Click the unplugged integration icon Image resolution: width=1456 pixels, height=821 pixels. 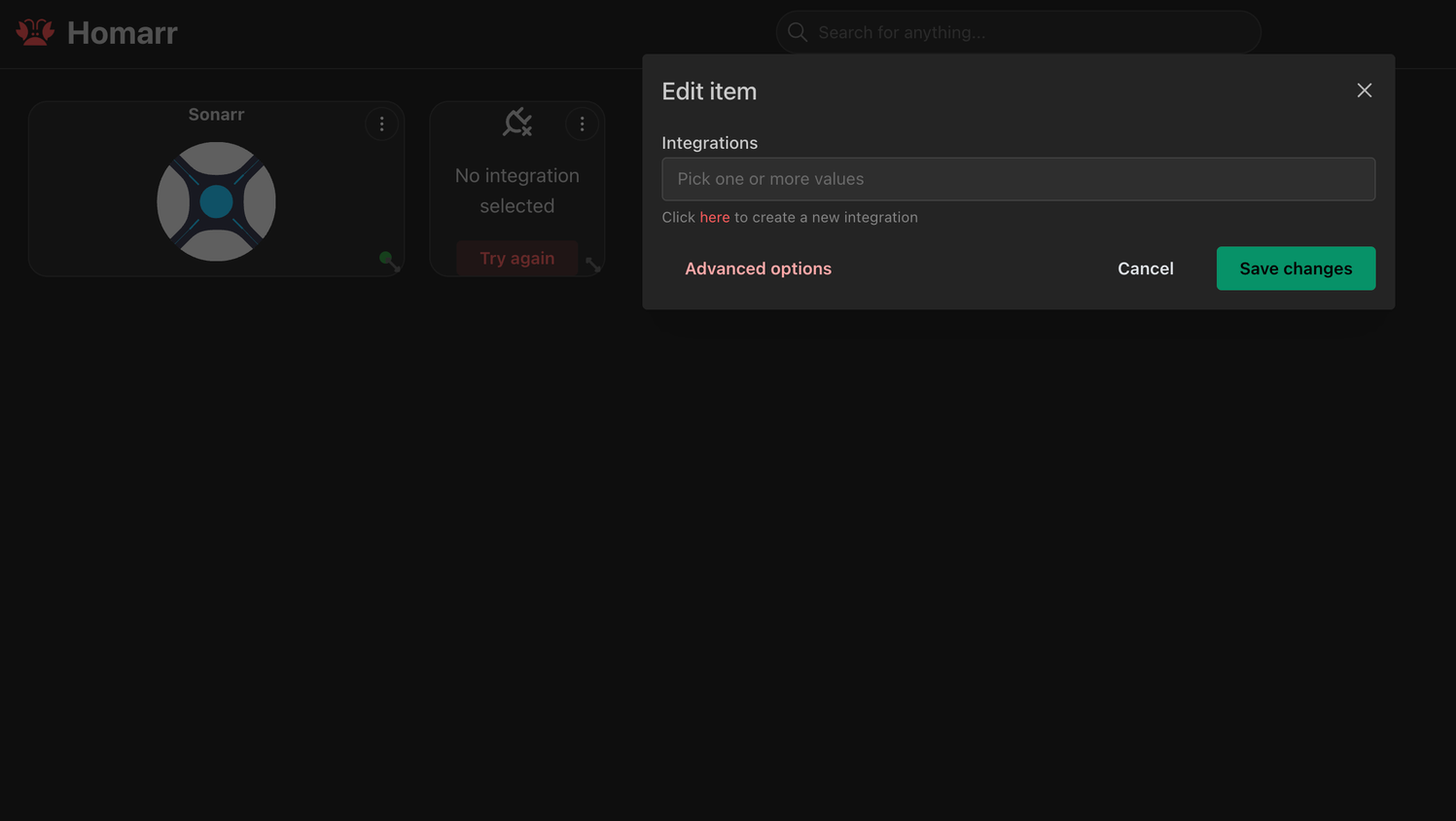click(x=517, y=122)
